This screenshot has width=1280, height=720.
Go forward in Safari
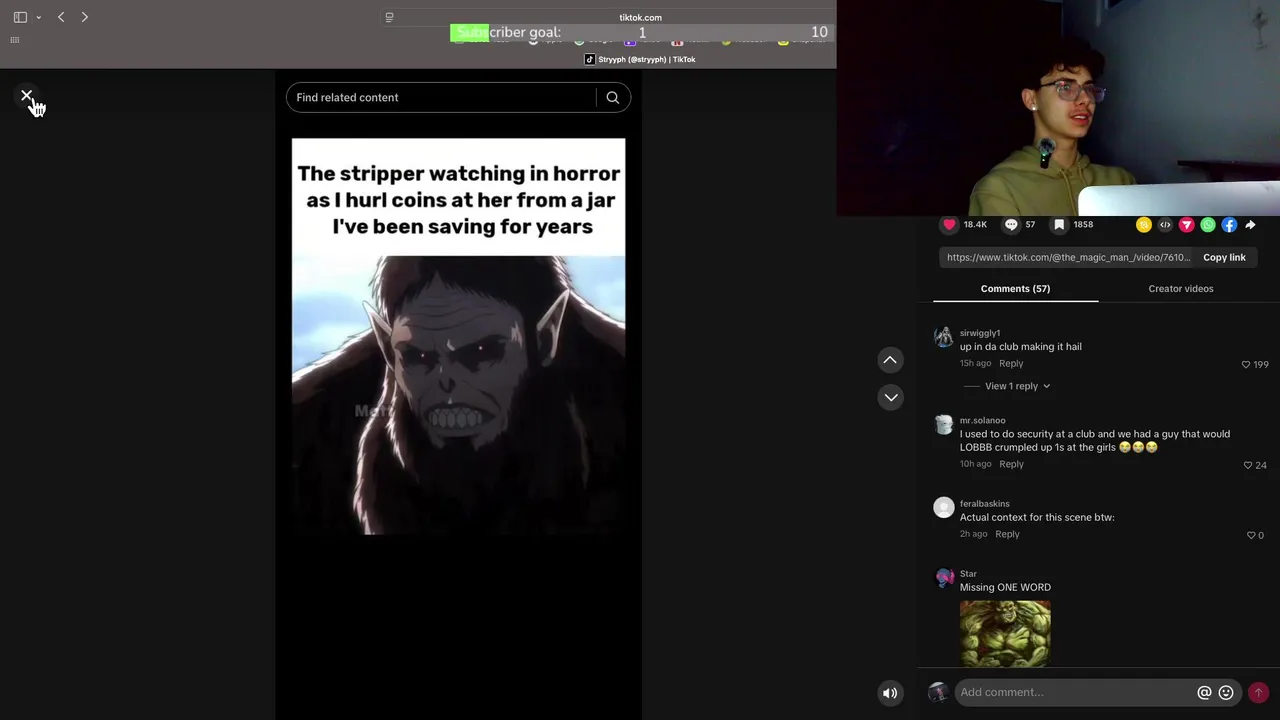[x=85, y=17]
